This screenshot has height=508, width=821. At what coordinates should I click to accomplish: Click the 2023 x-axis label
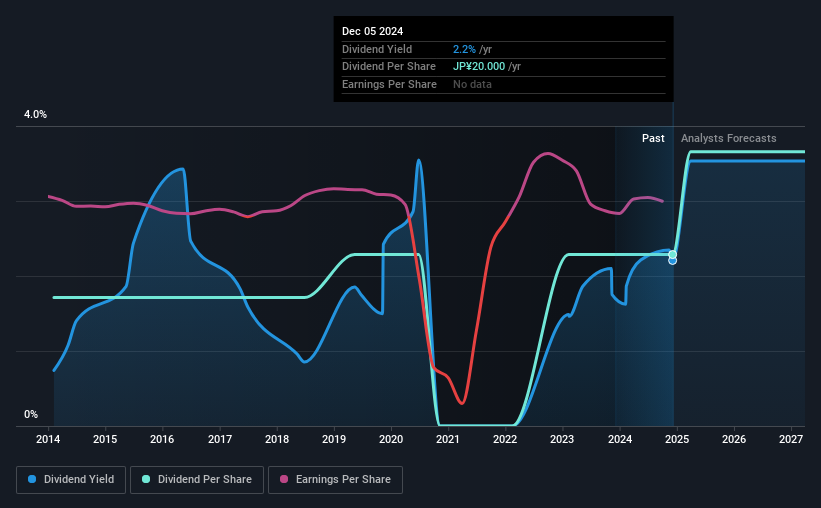coord(562,439)
